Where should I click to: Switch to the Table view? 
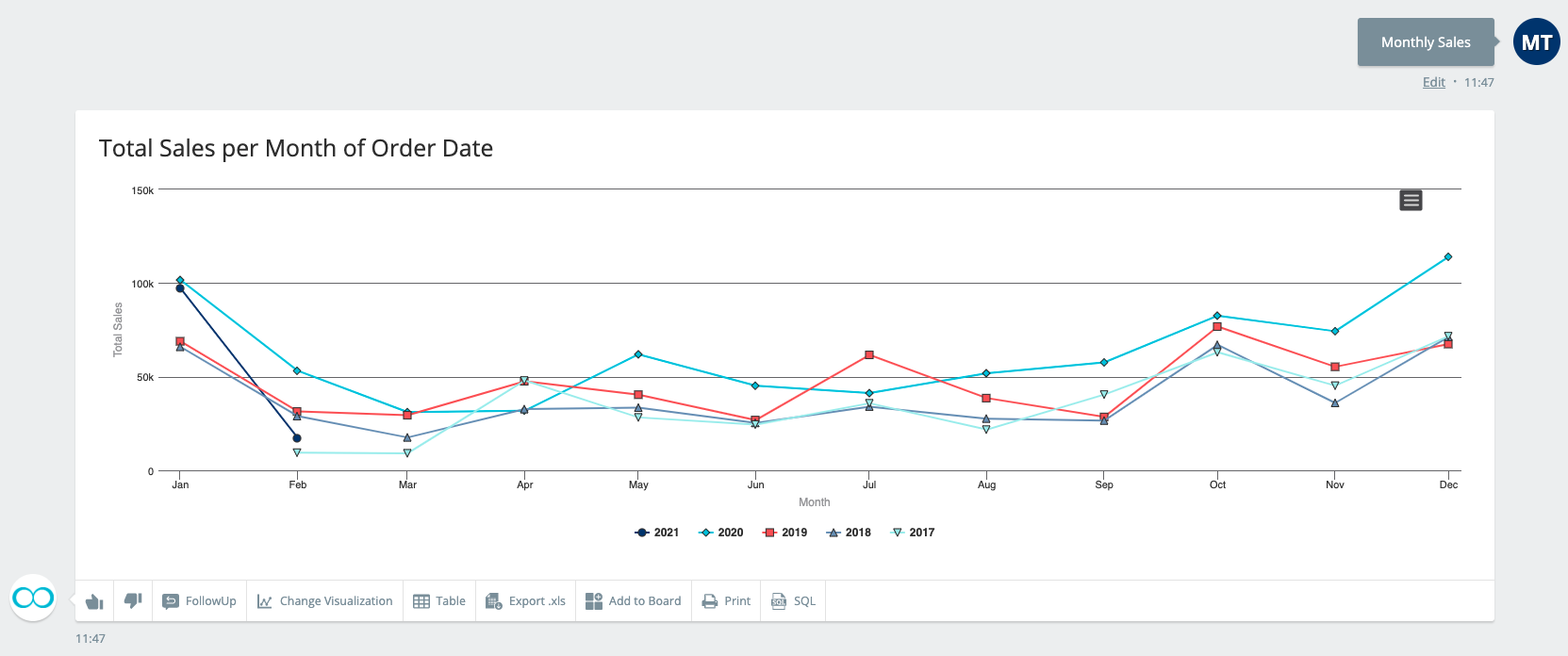click(x=439, y=601)
